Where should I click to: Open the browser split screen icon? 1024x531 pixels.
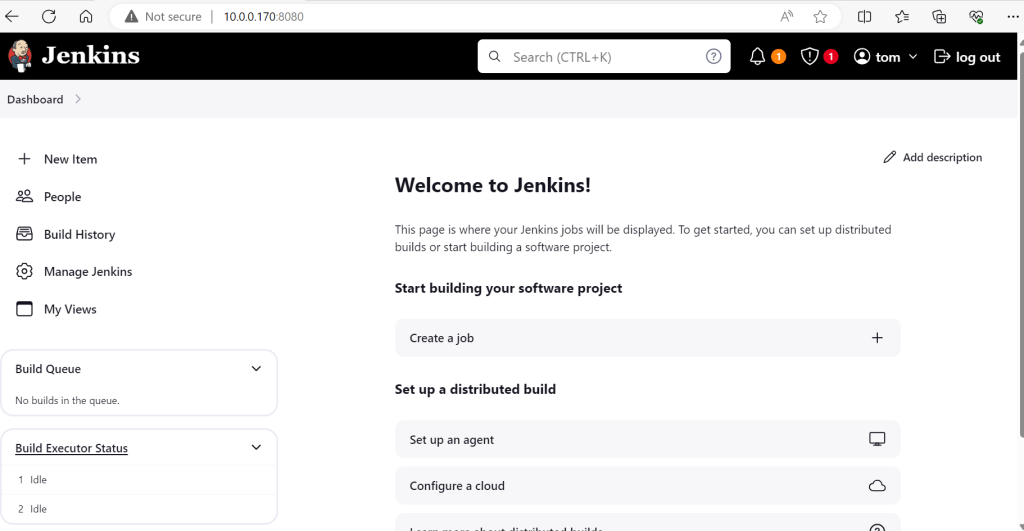[x=865, y=17]
